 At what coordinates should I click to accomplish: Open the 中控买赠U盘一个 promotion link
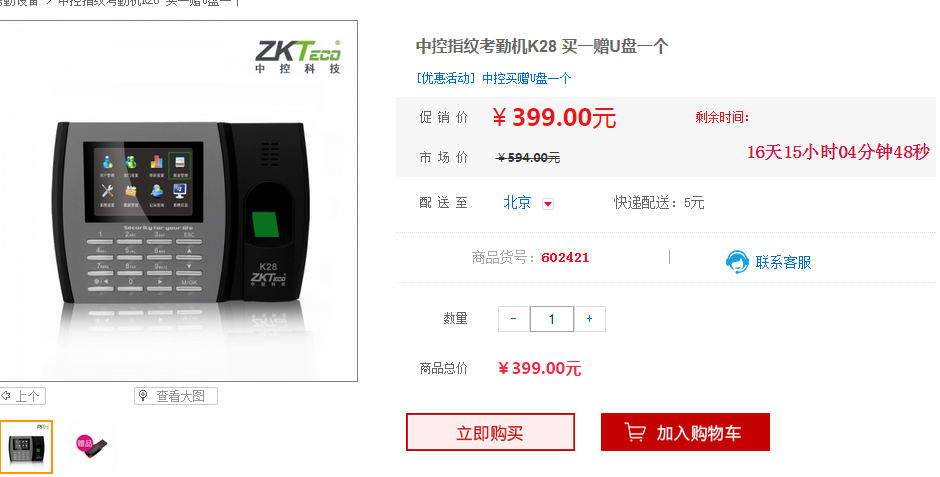pos(526,78)
